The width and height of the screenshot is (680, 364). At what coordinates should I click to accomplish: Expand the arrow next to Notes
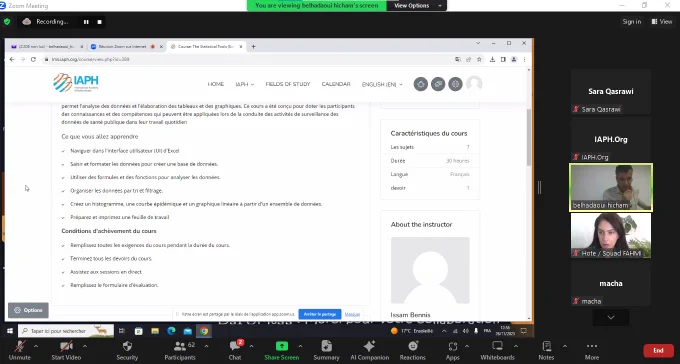tap(565, 346)
